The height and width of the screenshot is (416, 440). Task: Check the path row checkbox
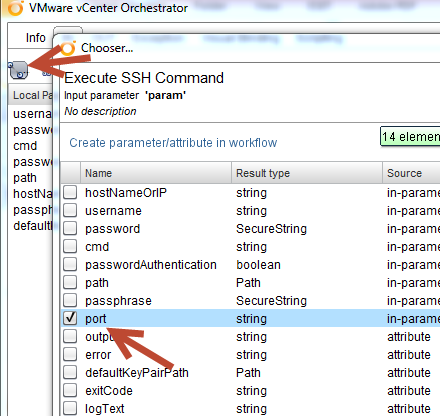tap(70, 283)
